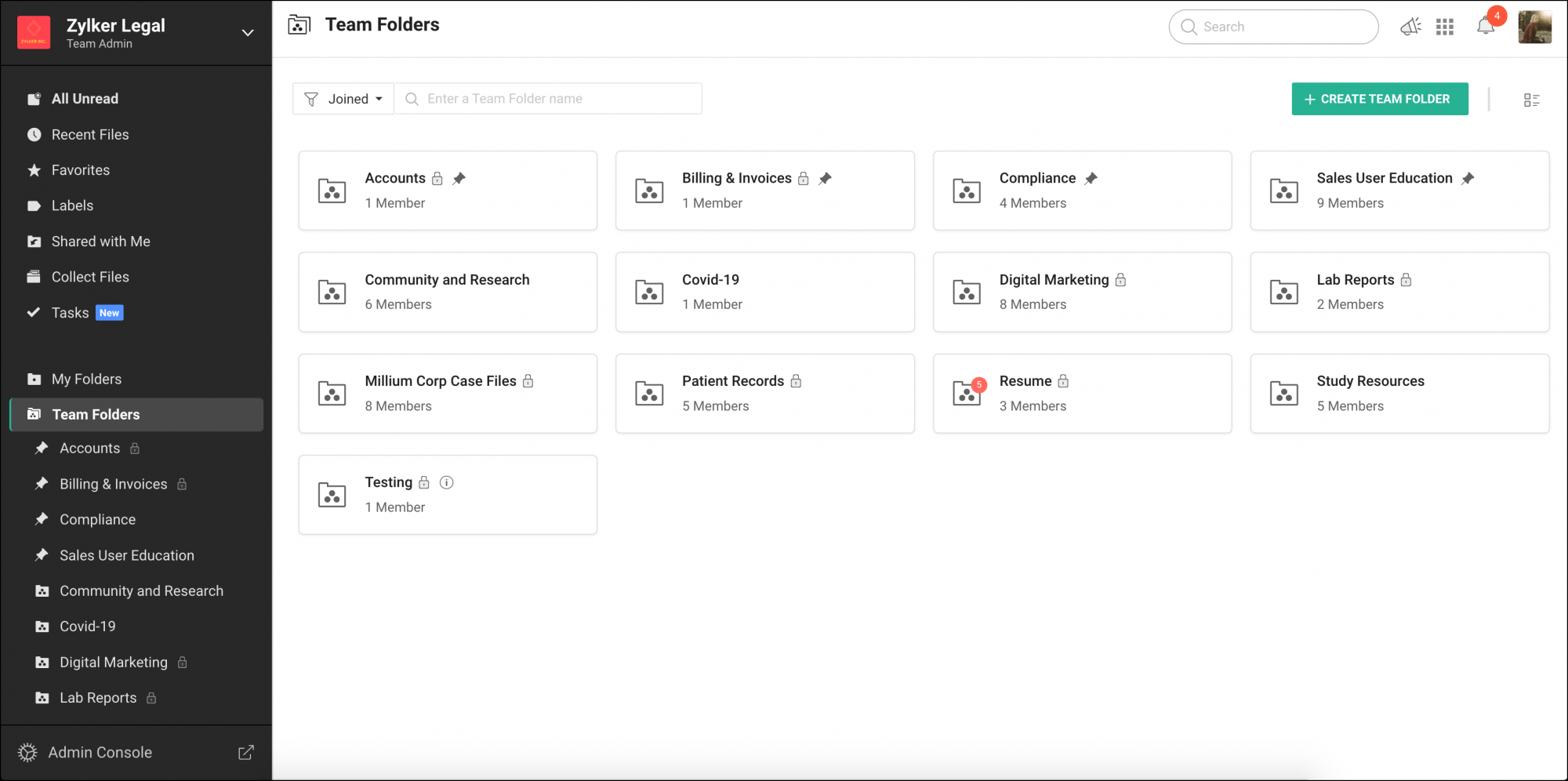1568x781 pixels.
Task: Click the Resume folder unread badge
Action: (x=978, y=385)
